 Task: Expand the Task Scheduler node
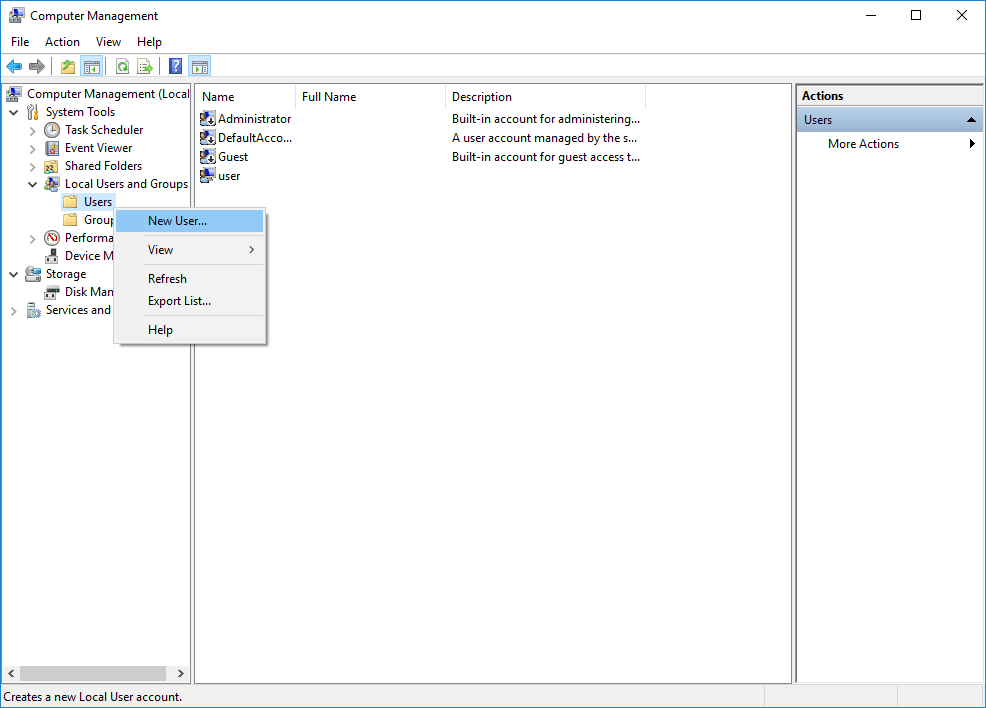[x=33, y=131]
